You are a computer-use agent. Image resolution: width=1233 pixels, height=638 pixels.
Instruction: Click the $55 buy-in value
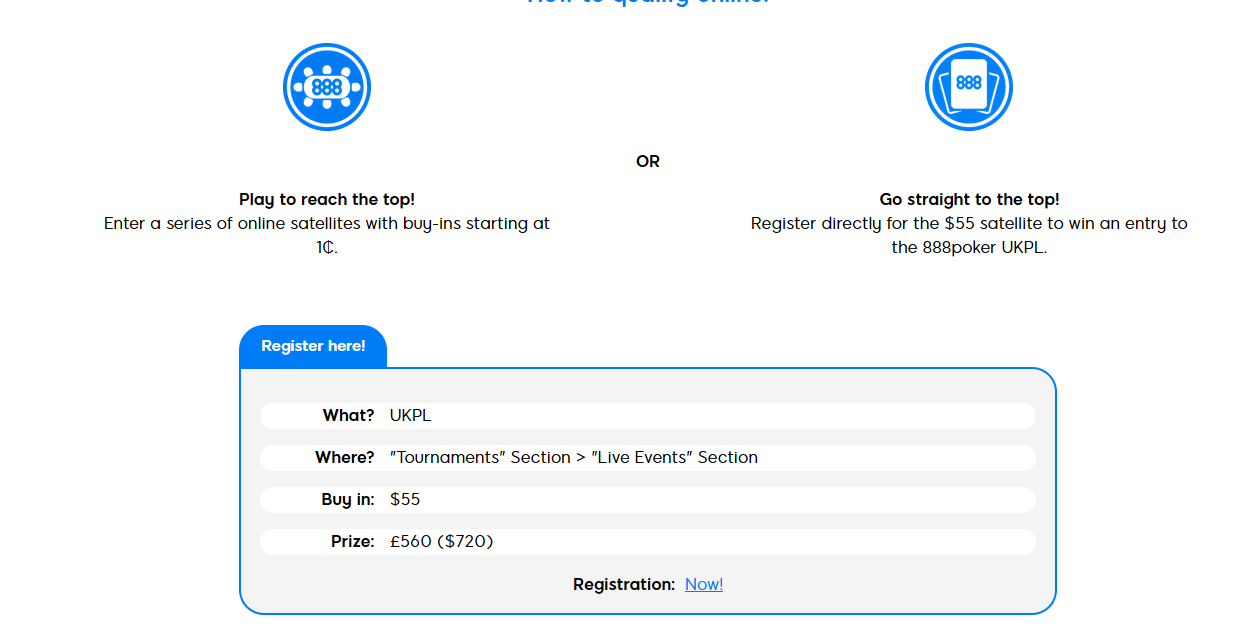[x=405, y=499]
